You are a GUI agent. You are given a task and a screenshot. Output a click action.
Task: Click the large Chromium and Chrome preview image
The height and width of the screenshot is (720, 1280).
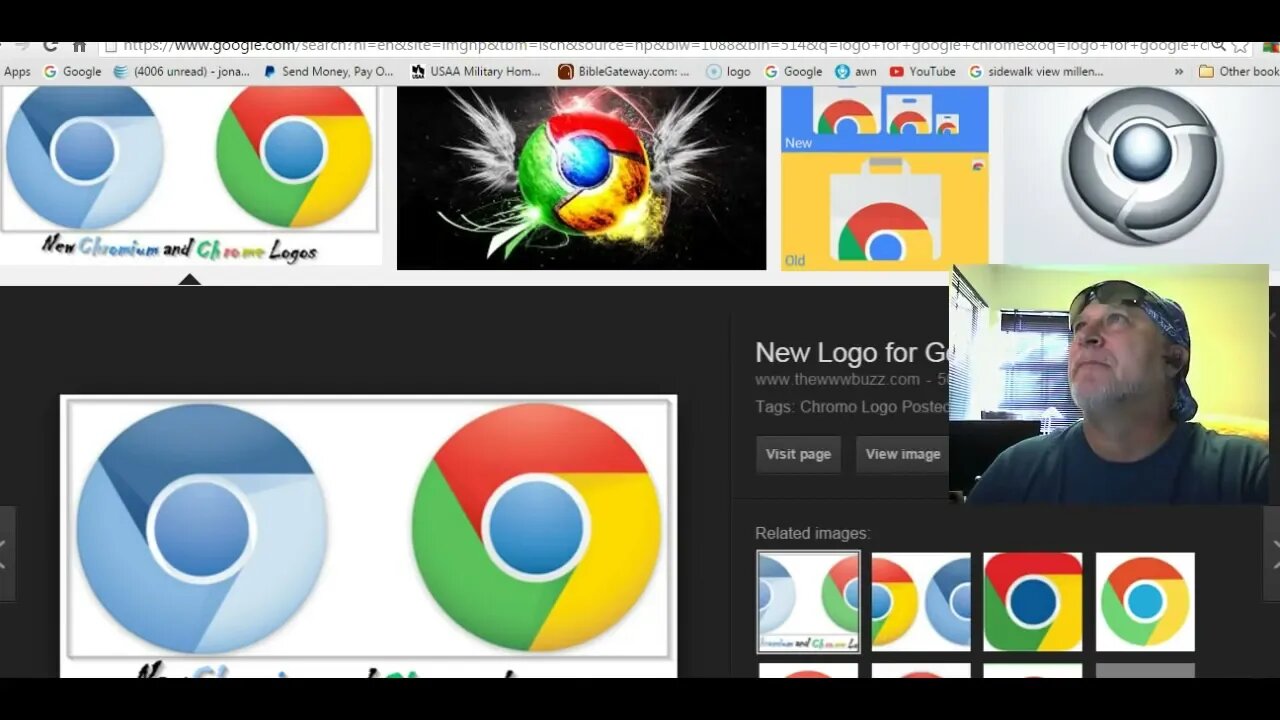368,536
